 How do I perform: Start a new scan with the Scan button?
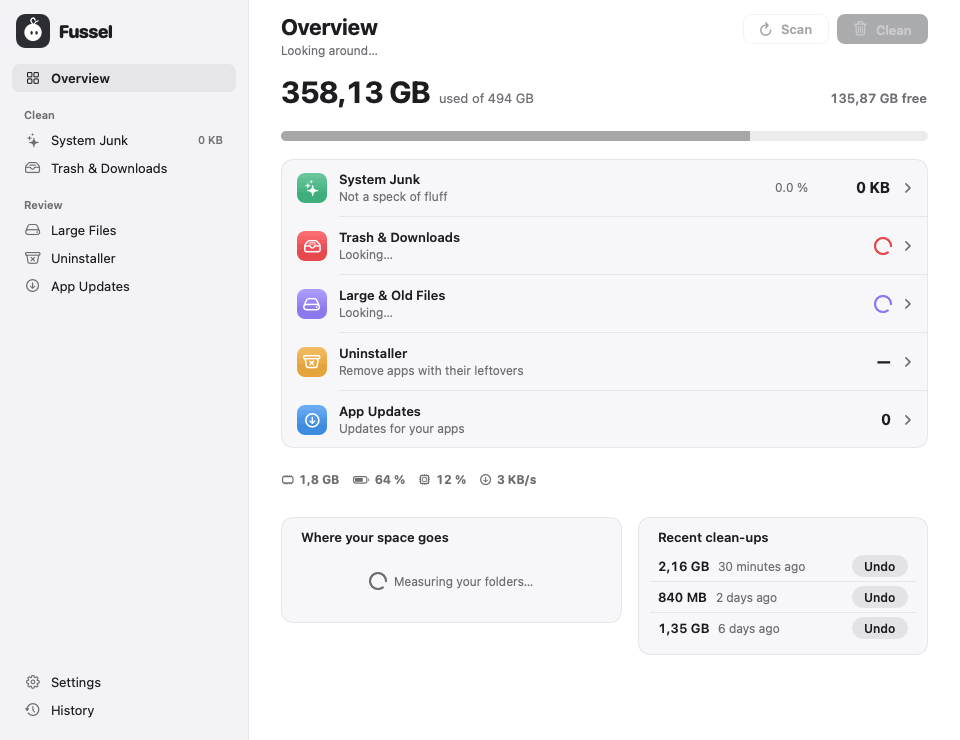pyautogui.click(x=786, y=29)
